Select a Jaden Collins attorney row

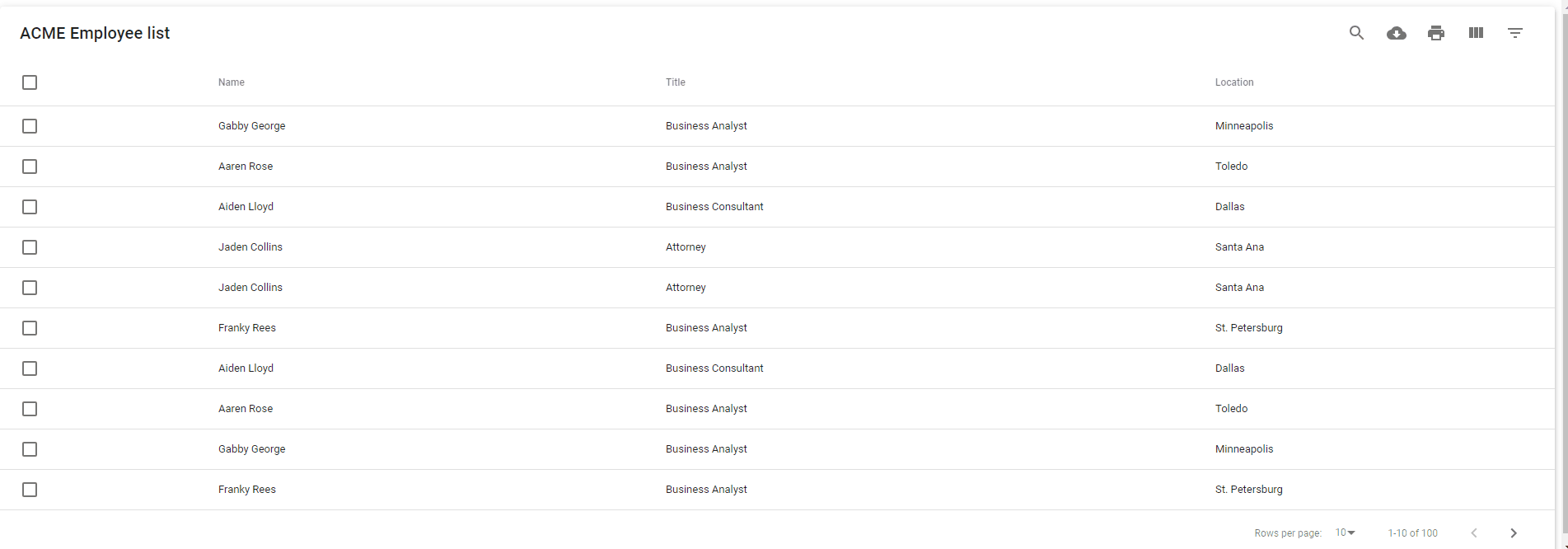[30, 246]
